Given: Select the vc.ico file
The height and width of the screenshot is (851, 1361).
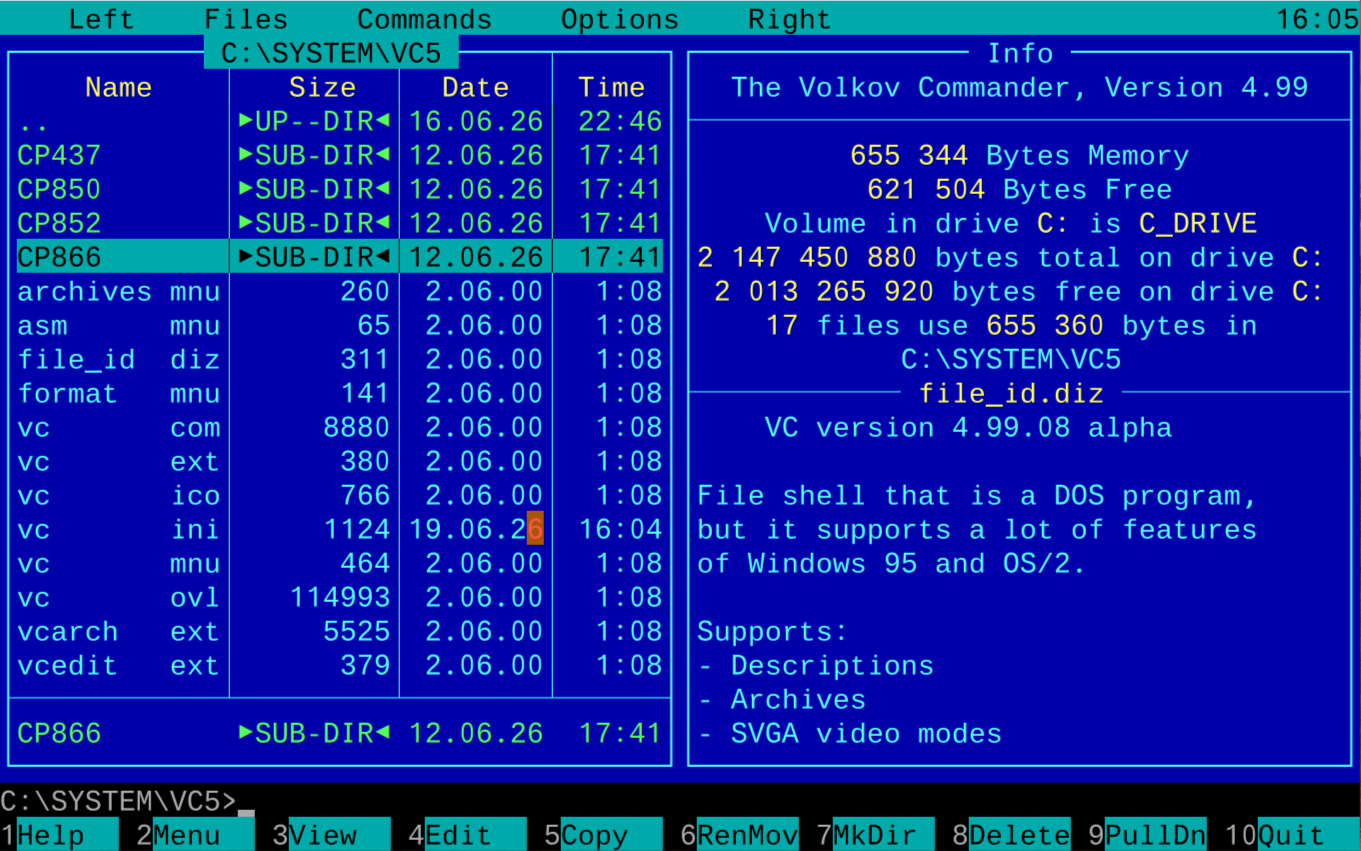Looking at the screenshot, I should coord(340,496).
